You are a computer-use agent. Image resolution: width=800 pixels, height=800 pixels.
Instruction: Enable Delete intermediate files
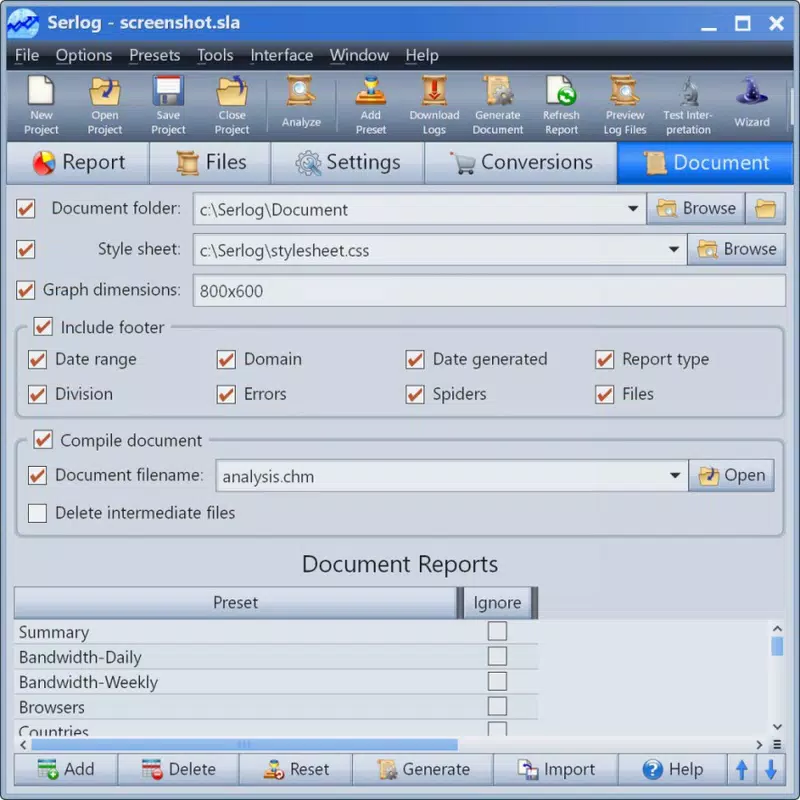pos(38,513)
